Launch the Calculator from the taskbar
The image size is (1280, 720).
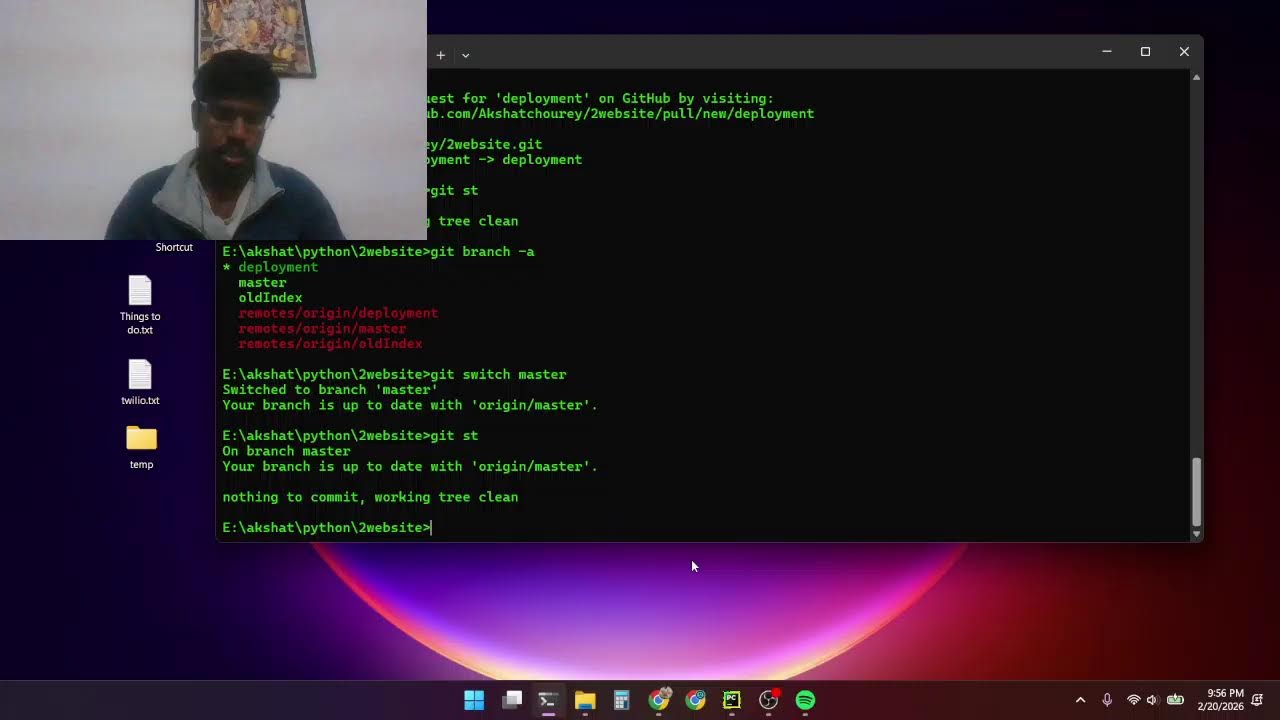click(x=621, y=700)
